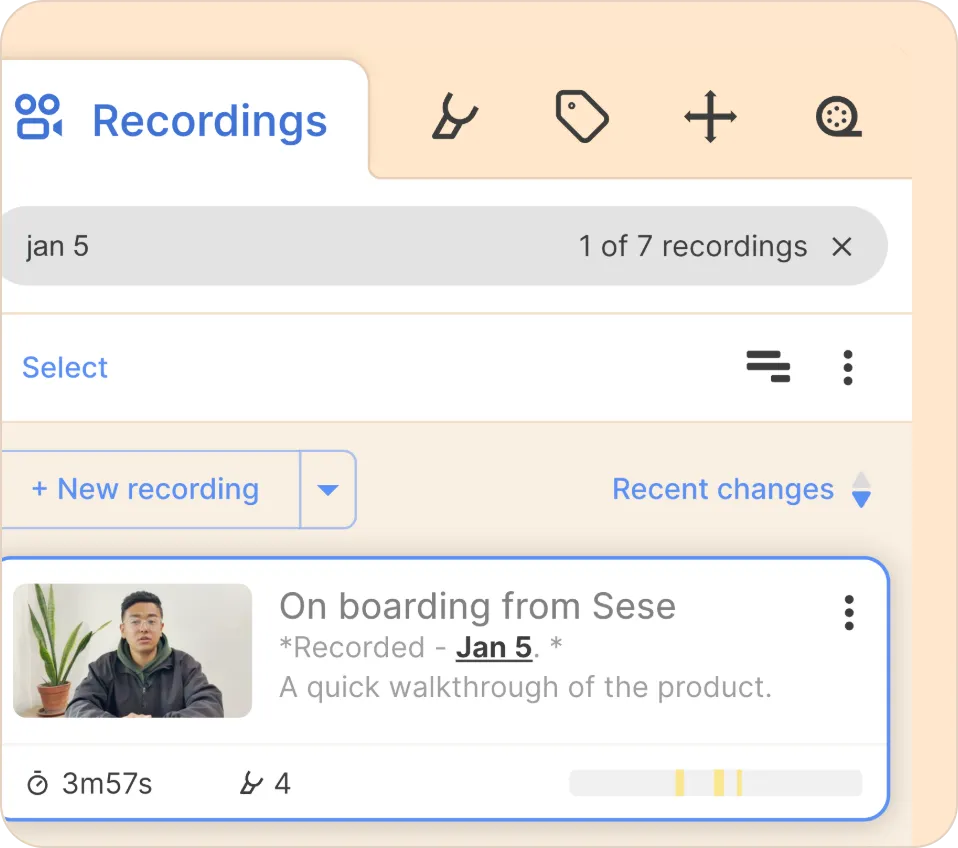
Task: Open the filter lines icon
Action: point(768,367)
